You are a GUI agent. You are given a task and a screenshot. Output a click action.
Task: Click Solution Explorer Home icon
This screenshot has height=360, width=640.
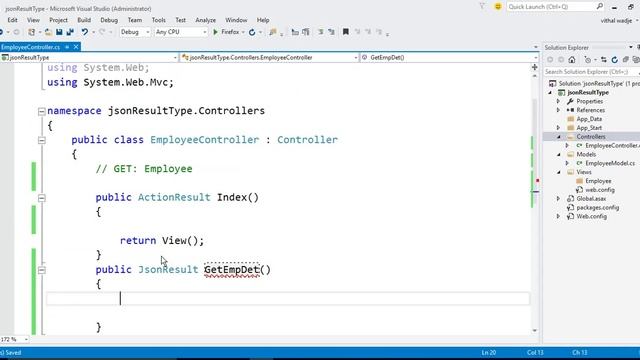click(x=572, y=60)
